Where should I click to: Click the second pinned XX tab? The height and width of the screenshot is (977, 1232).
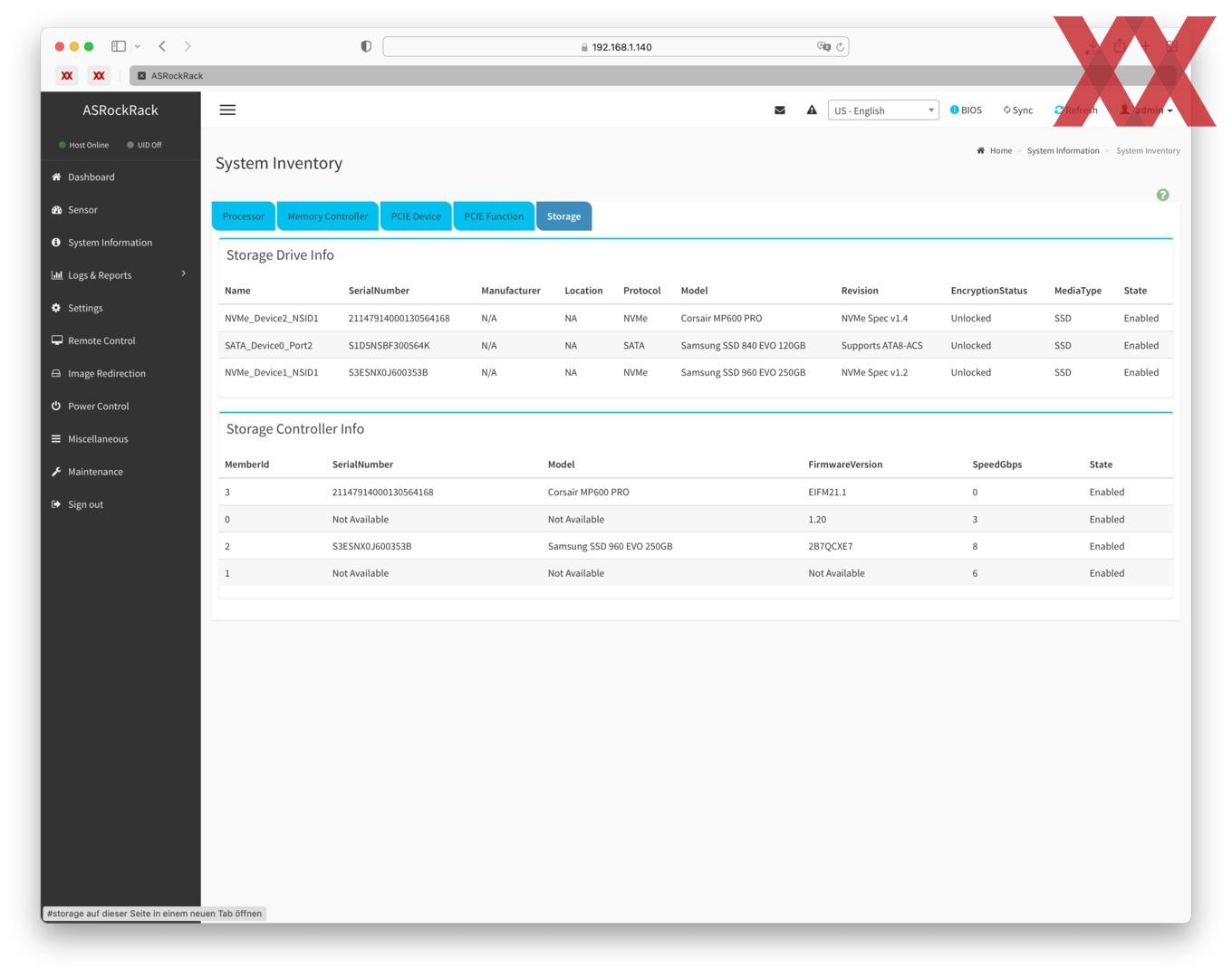[x=99, y=76]
